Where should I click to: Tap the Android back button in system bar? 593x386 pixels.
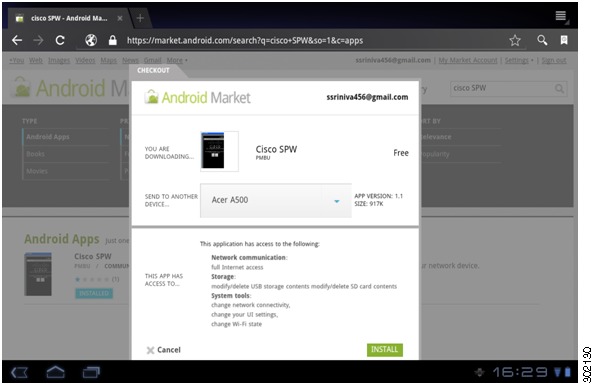(x=19, y=372)
